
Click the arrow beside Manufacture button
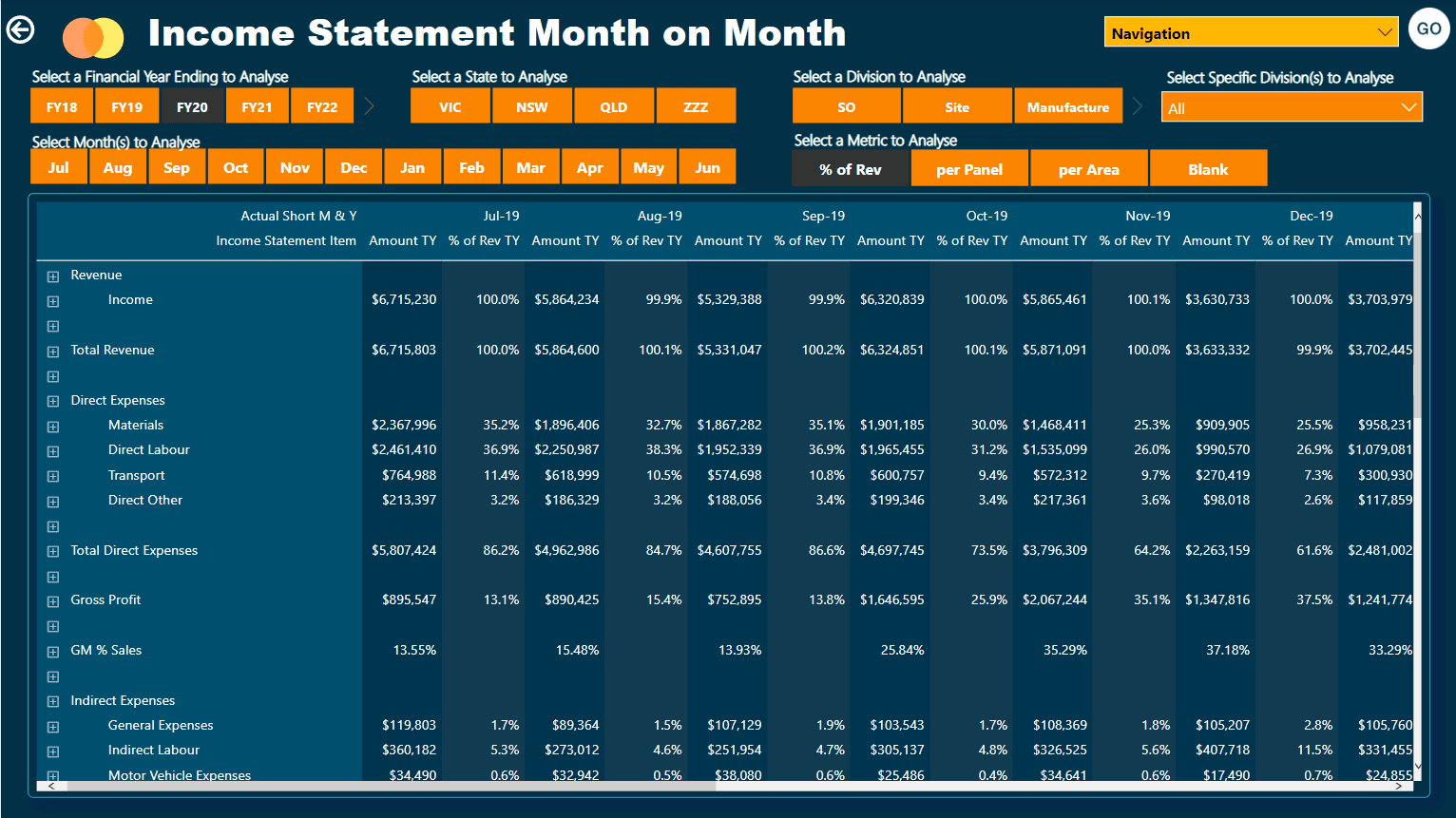coord(1138,105)
